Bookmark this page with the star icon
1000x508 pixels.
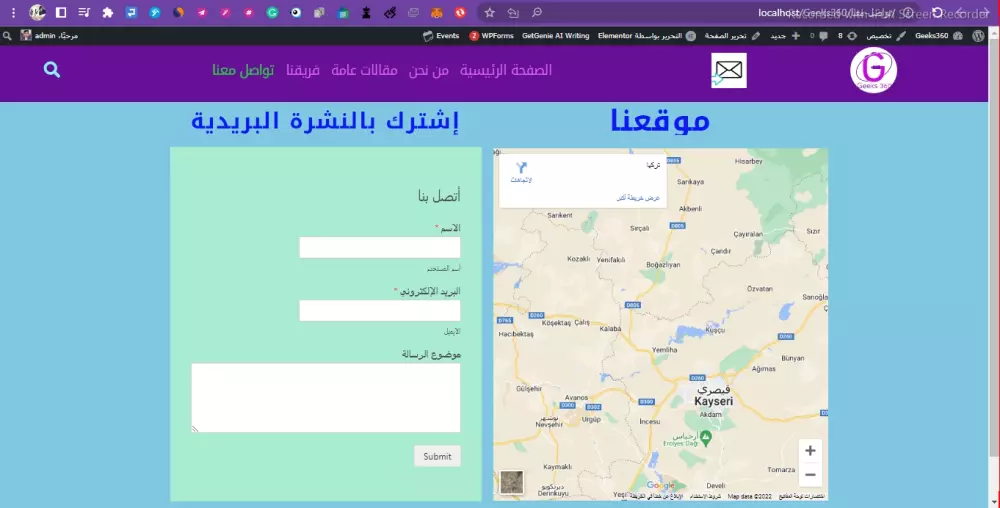(x=489, y=12)
